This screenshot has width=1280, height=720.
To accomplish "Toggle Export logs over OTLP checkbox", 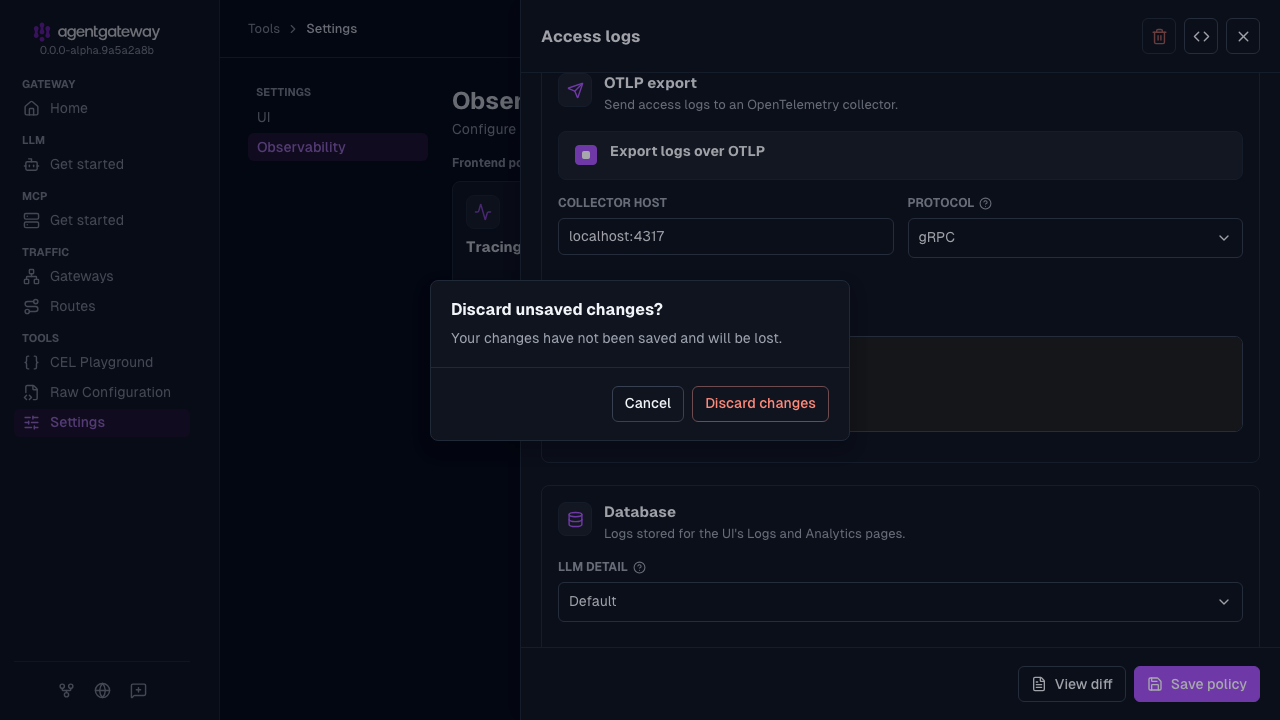I will 586,155.
